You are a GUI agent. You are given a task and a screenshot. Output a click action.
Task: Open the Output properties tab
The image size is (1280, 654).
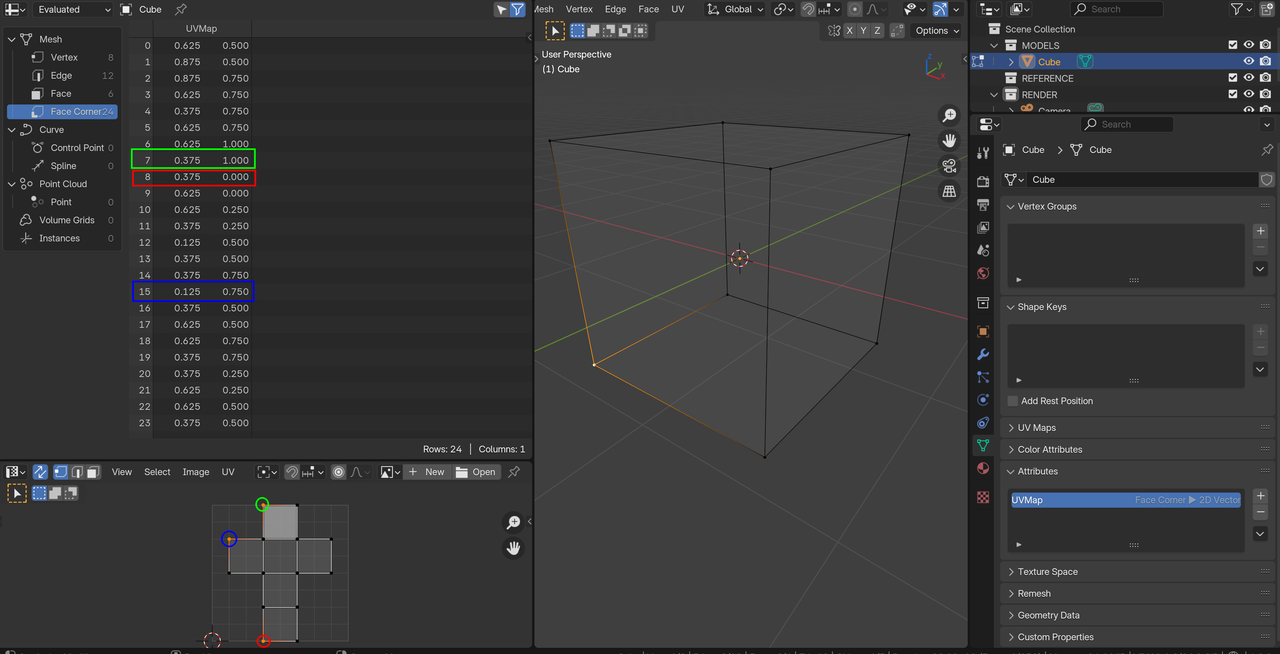pos(983,205)
